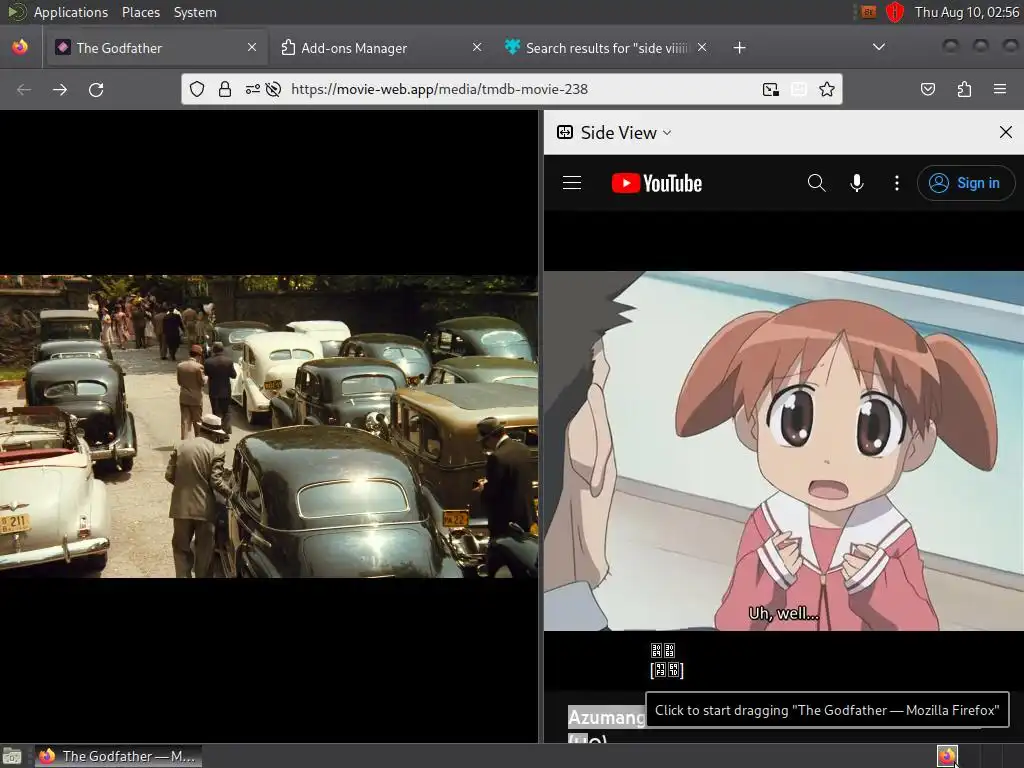Open the Applications menu
The height and width of the screenshot is (768, 1024).
[71, 12]
